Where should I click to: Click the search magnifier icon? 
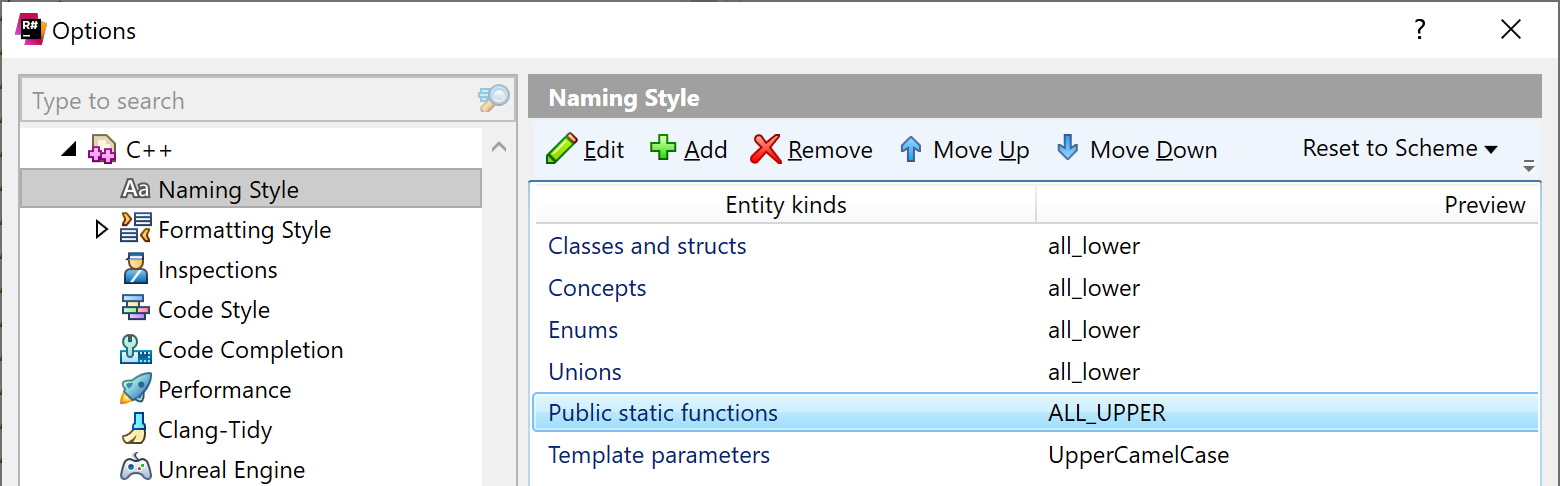point(494,99)
